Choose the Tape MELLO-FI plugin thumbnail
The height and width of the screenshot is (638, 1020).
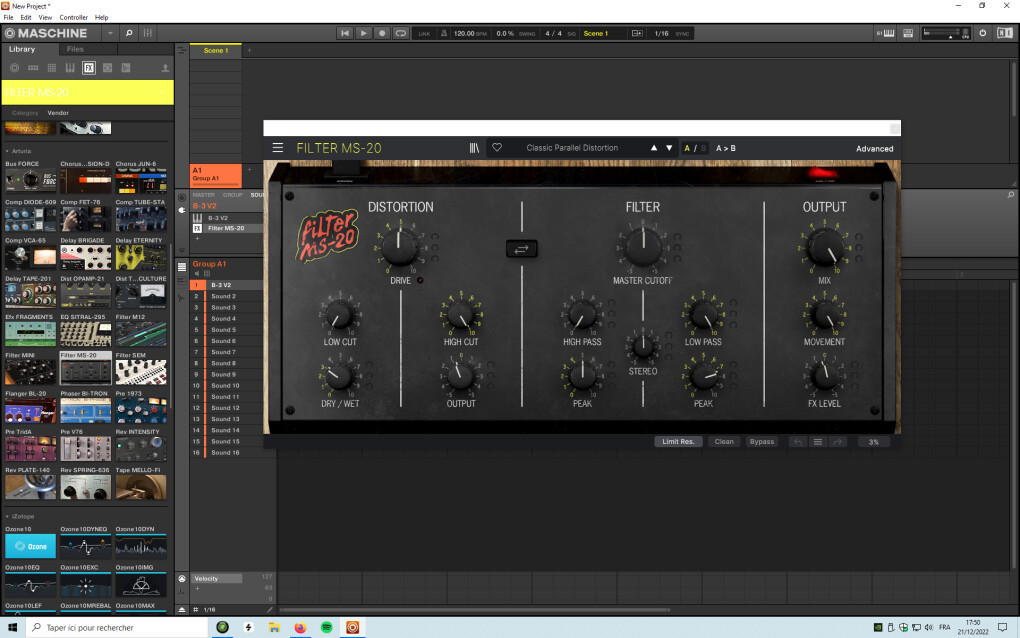coord(141,486)
